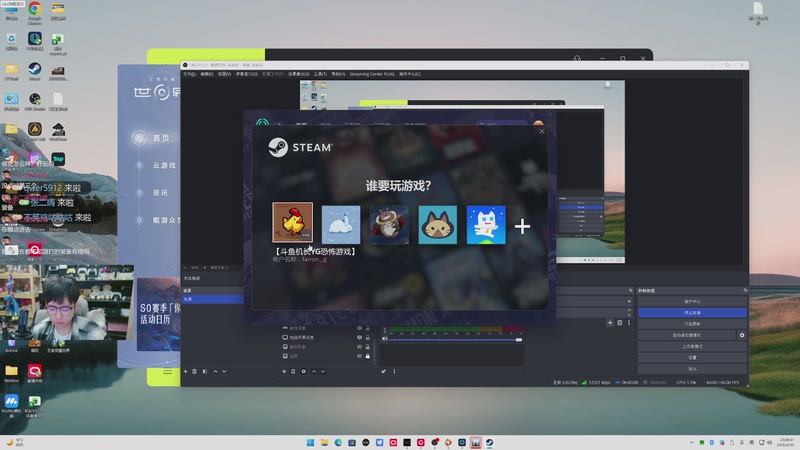Viewport: 800px width, 450px height.
Task: Toggle lock on third source row
Action: [367, 346]
